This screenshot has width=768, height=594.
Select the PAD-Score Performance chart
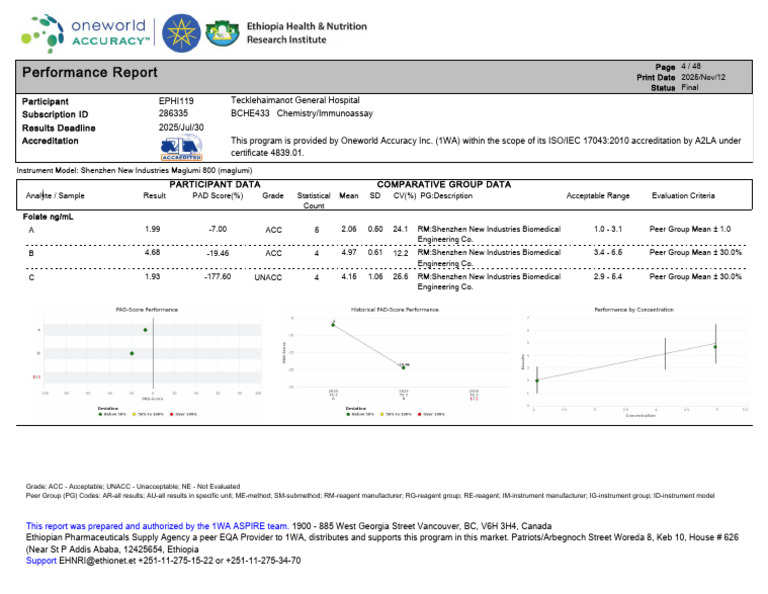(147, 361)
